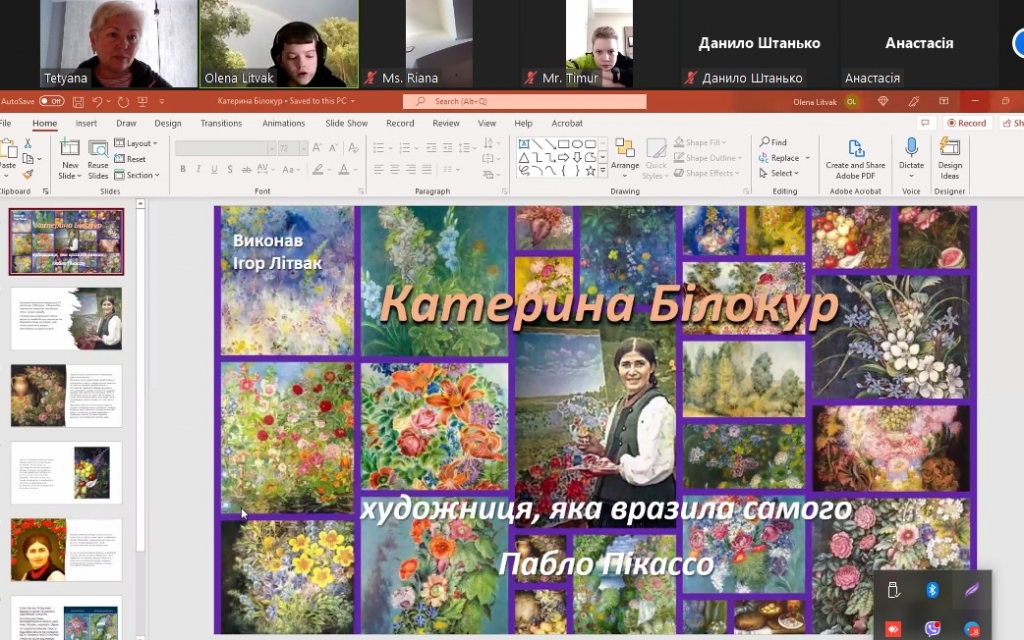Open the font name combo box

(x=225, y=149)
